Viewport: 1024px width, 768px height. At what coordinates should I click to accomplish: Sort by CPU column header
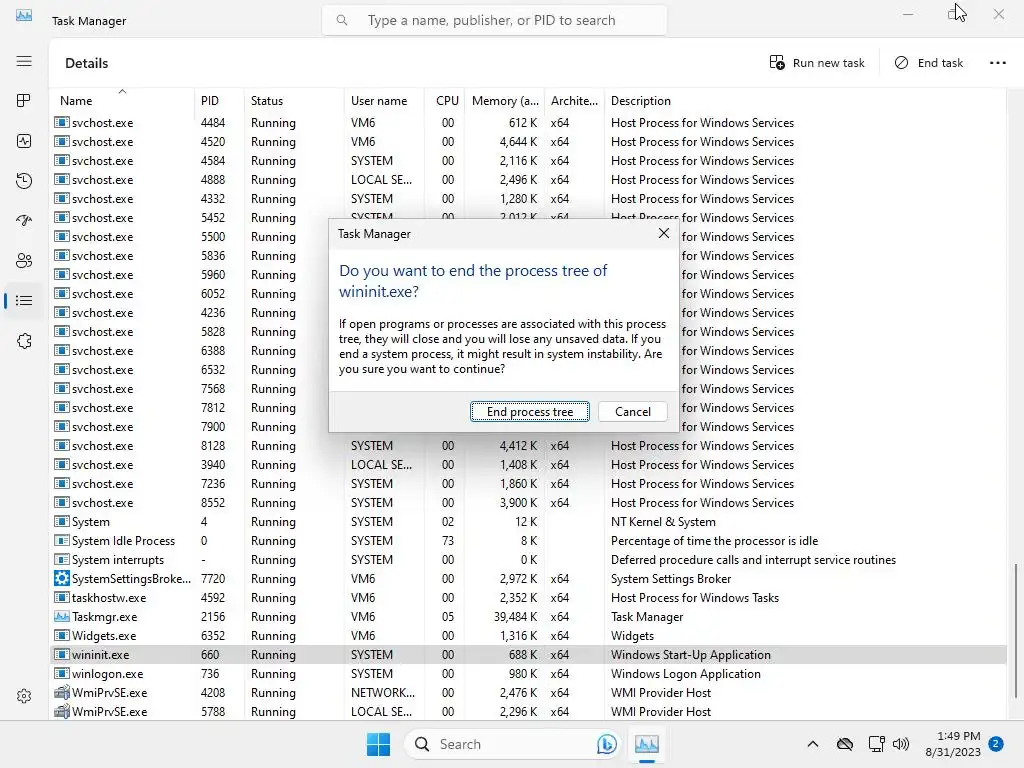[447, 101]
